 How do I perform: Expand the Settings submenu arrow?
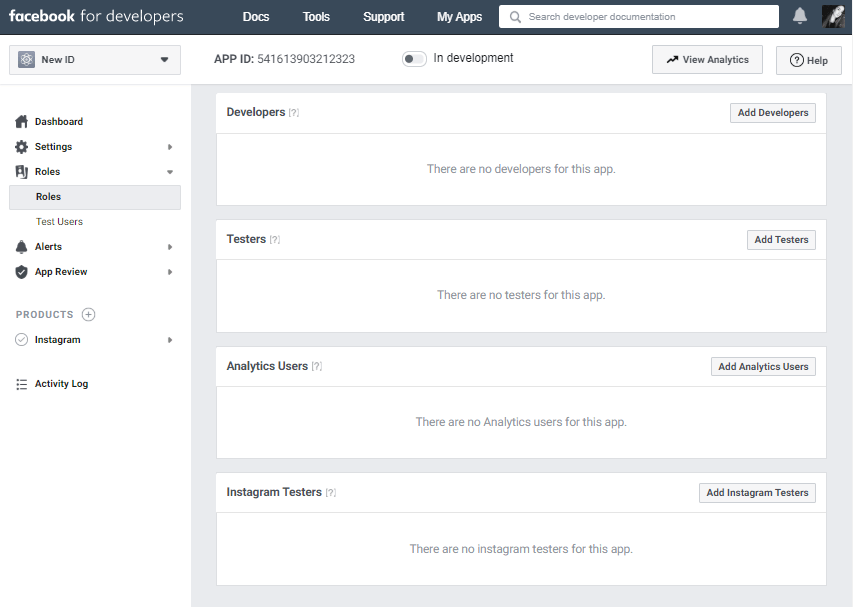point(170,147)
